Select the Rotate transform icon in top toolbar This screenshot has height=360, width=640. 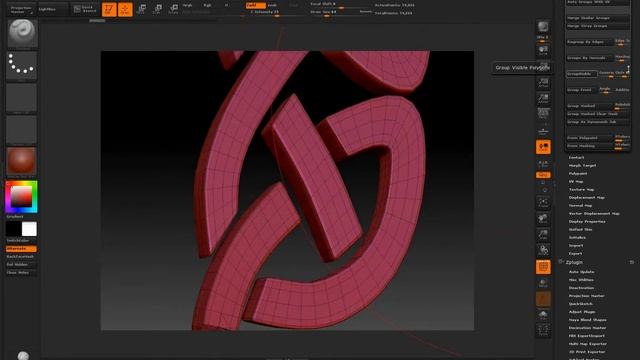[173, 9]
